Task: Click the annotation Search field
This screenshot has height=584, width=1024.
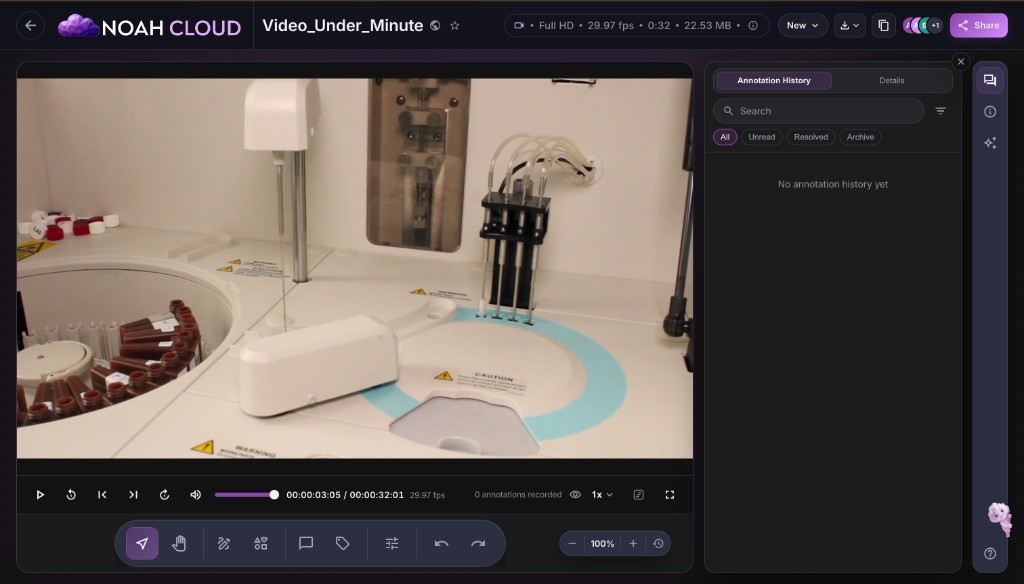Action: [x=818, y=111]
